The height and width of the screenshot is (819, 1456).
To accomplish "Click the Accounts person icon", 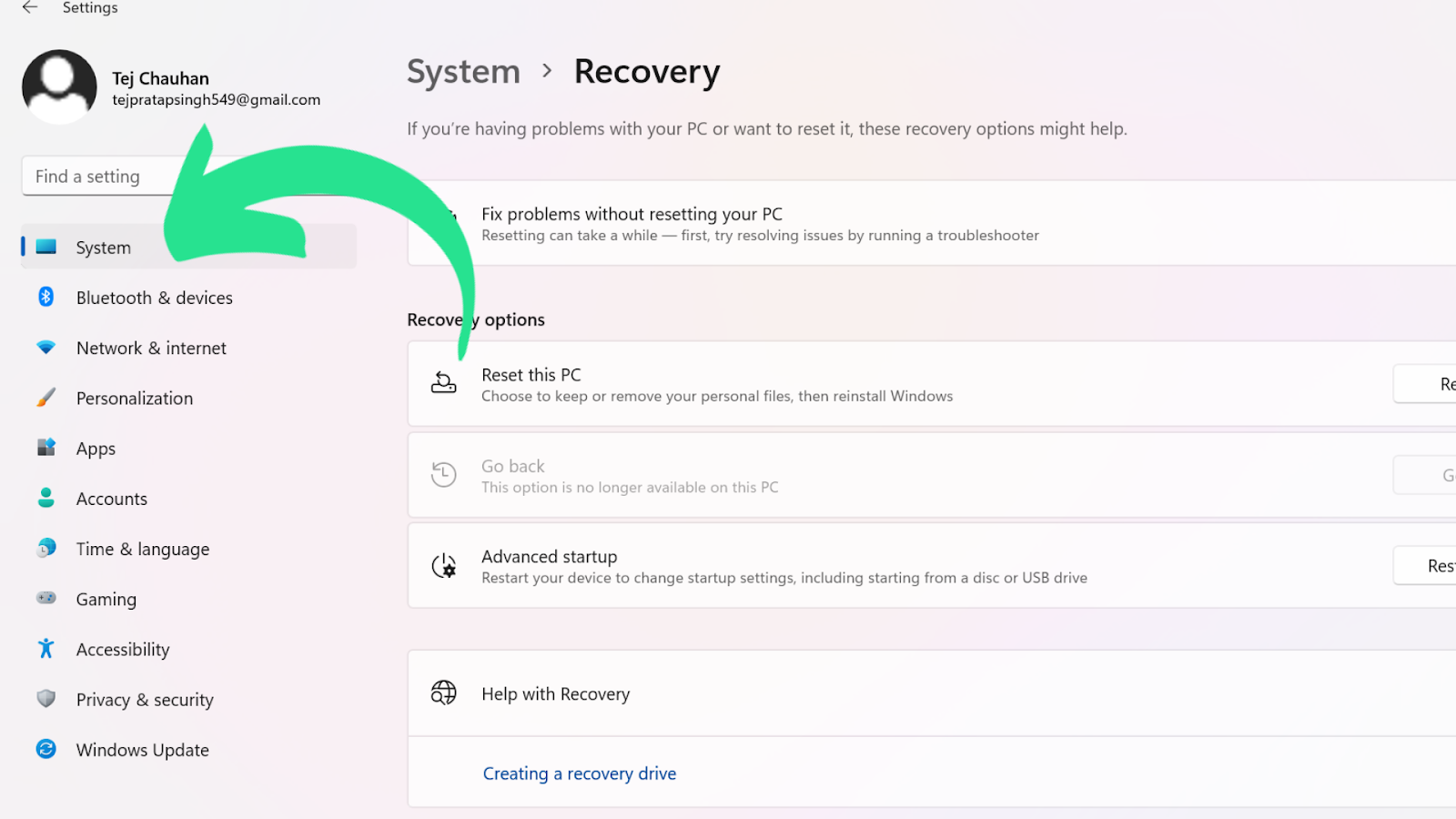I will [46, 498].
